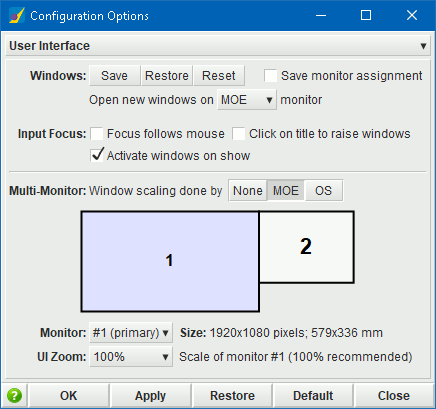
Task: Click the Windows Restore button beside Save
Action: [x=167, y=76]
